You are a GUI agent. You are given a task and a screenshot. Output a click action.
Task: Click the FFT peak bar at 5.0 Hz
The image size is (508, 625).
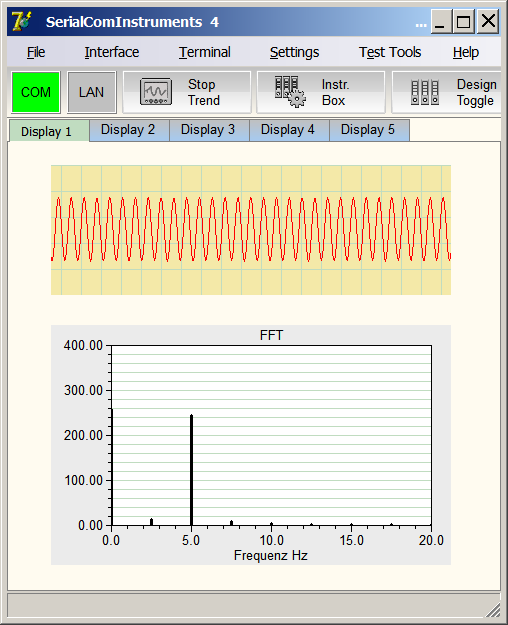click(x=191, y=470)
